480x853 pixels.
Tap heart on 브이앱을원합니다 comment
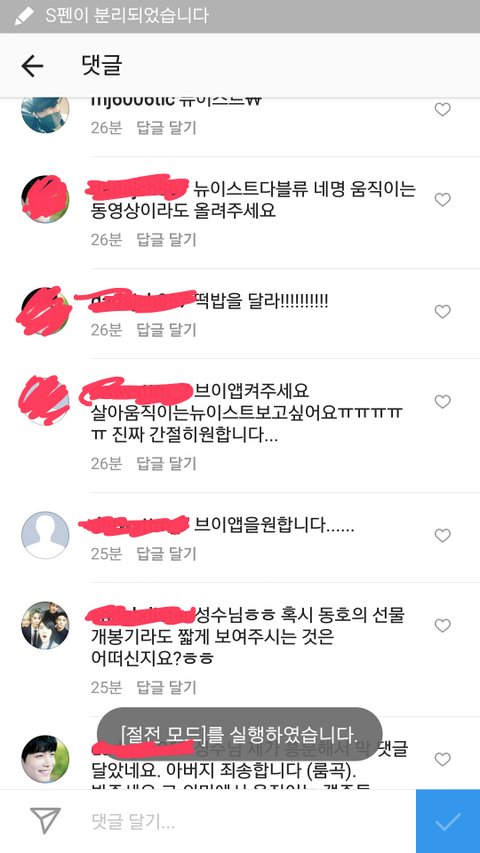point(442,536)
